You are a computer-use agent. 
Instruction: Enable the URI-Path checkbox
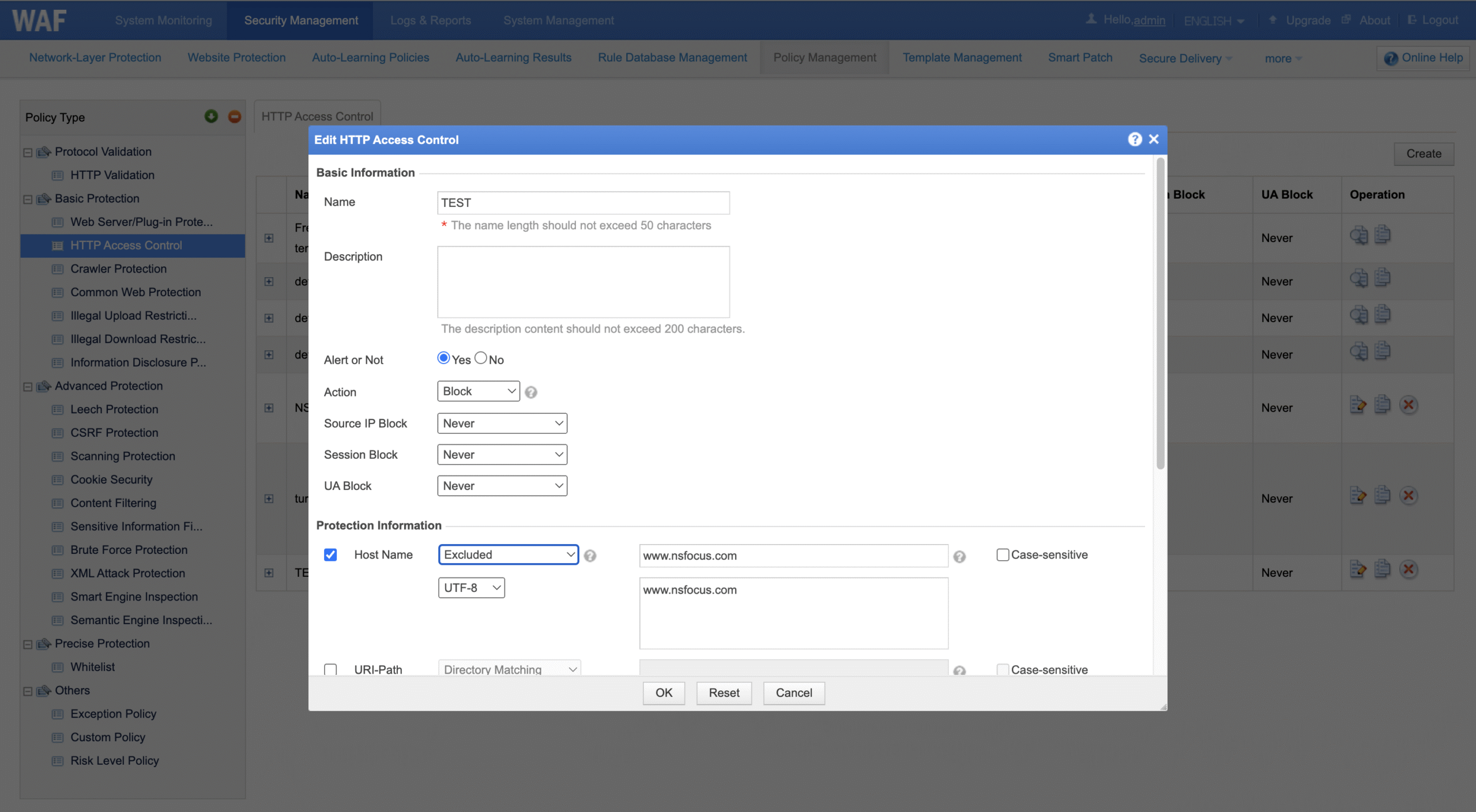coord(330,669)
